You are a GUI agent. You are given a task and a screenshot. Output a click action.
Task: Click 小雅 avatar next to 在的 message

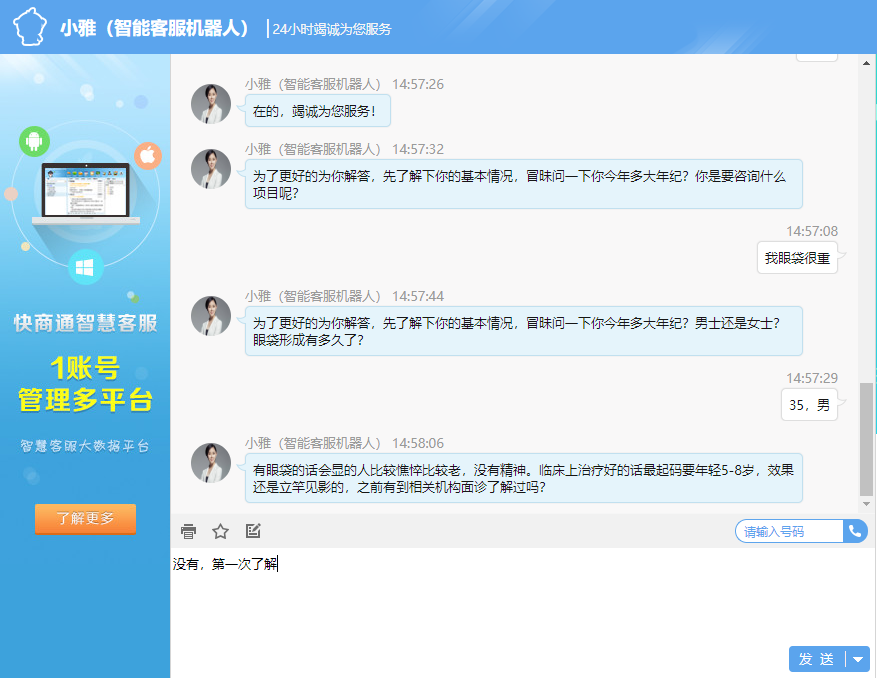click(211, 104)
